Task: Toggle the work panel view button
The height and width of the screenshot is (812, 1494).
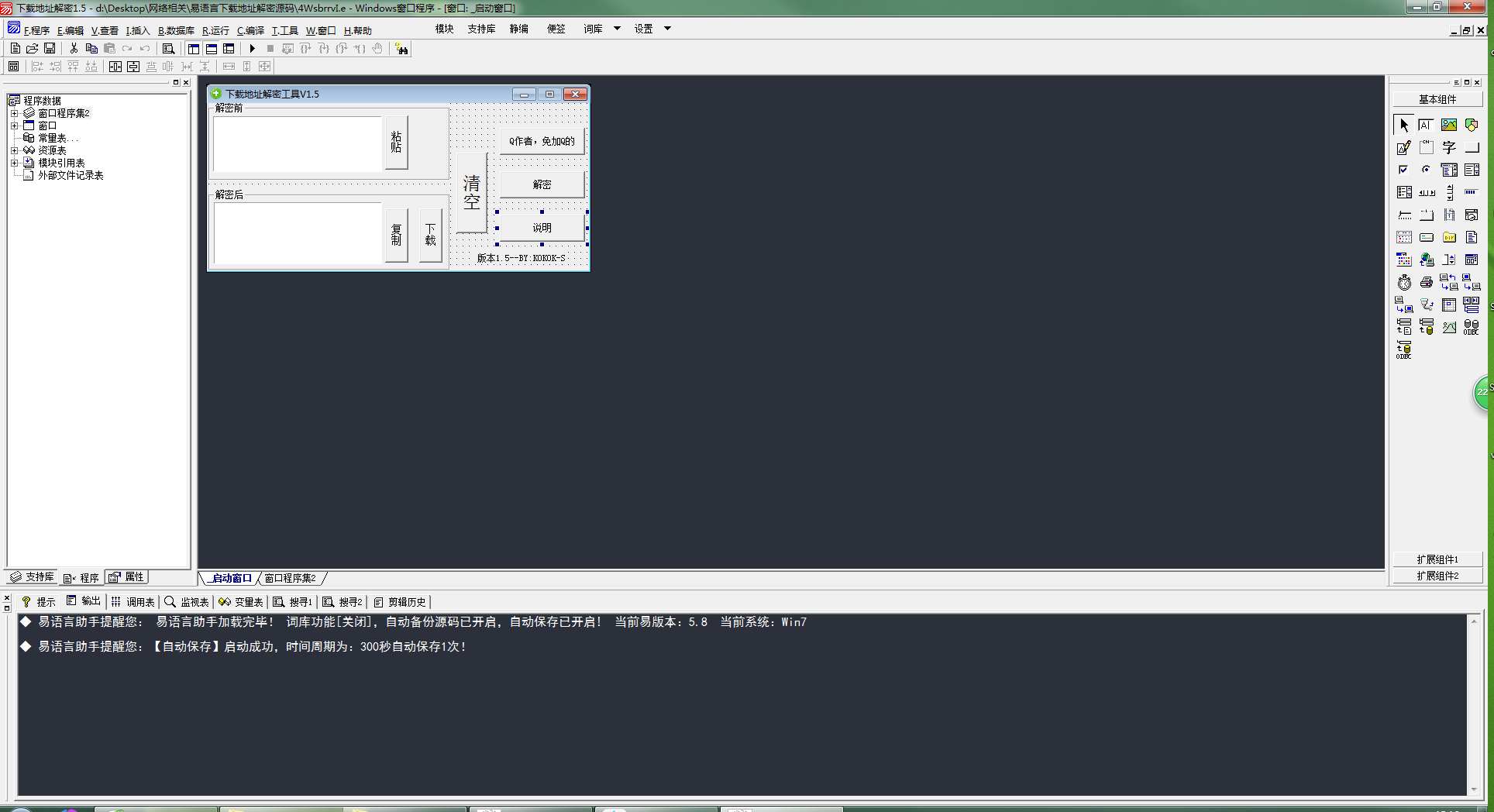Action: click(194, 48)
